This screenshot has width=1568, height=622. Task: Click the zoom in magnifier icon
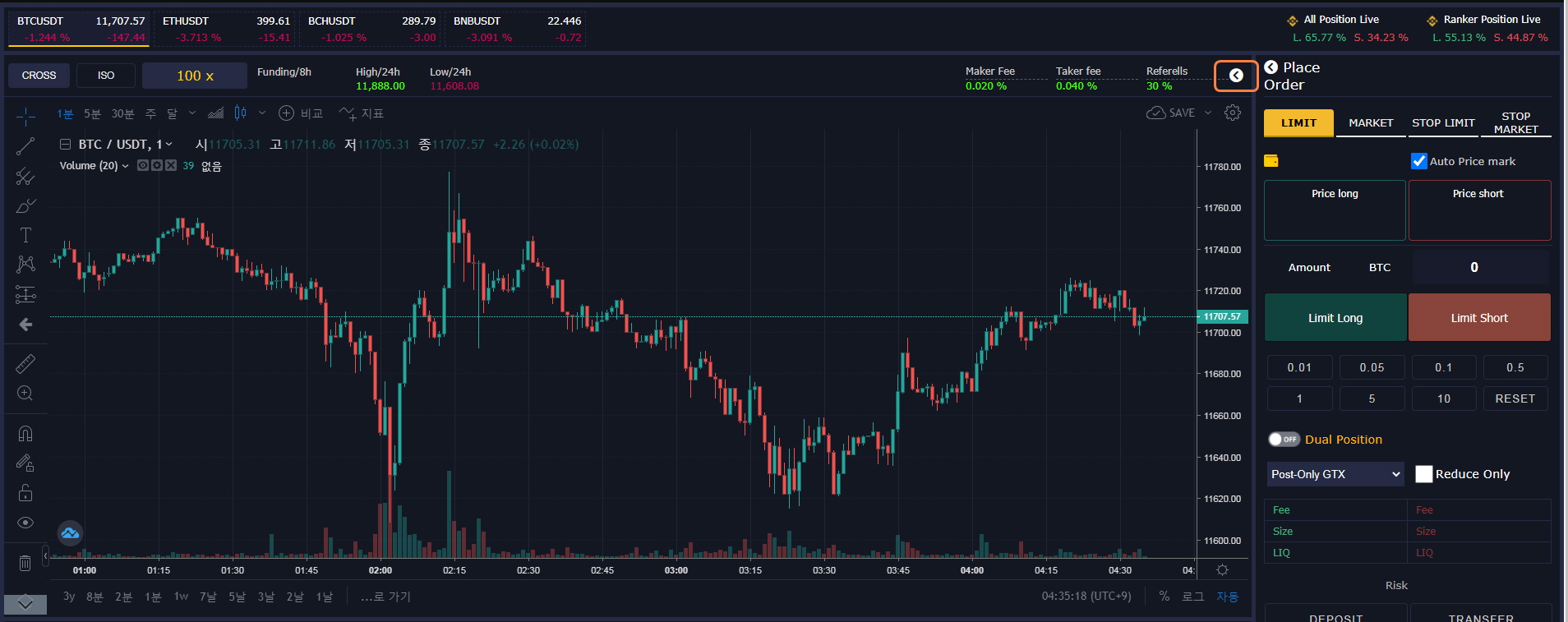coord(25,394)
